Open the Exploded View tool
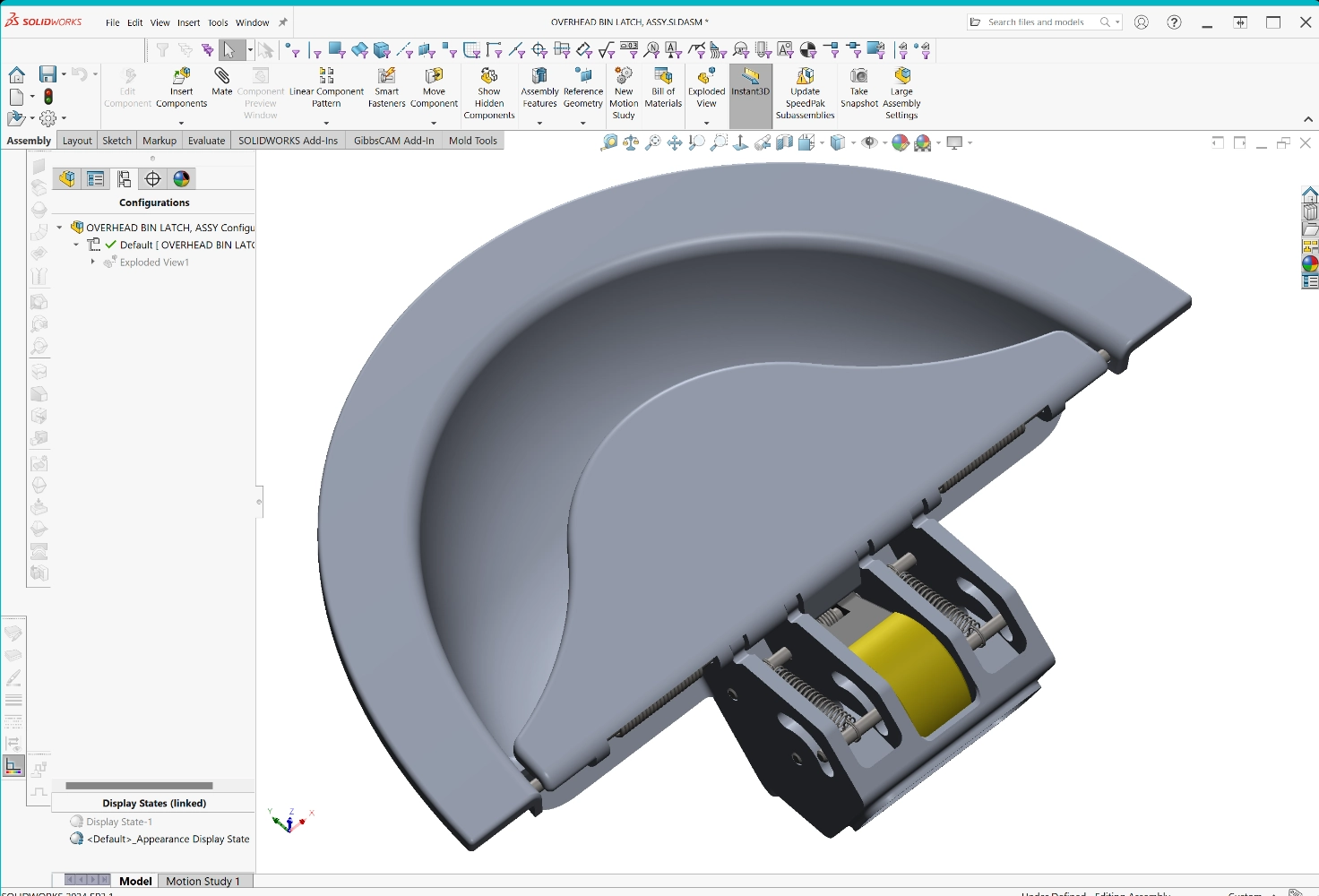This screenshot has height=896, width=1319. click(706, 77)
